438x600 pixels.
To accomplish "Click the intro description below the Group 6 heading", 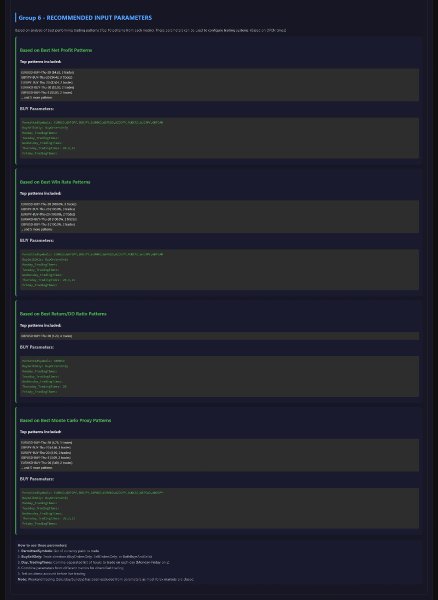I will (x=151, y=30).
